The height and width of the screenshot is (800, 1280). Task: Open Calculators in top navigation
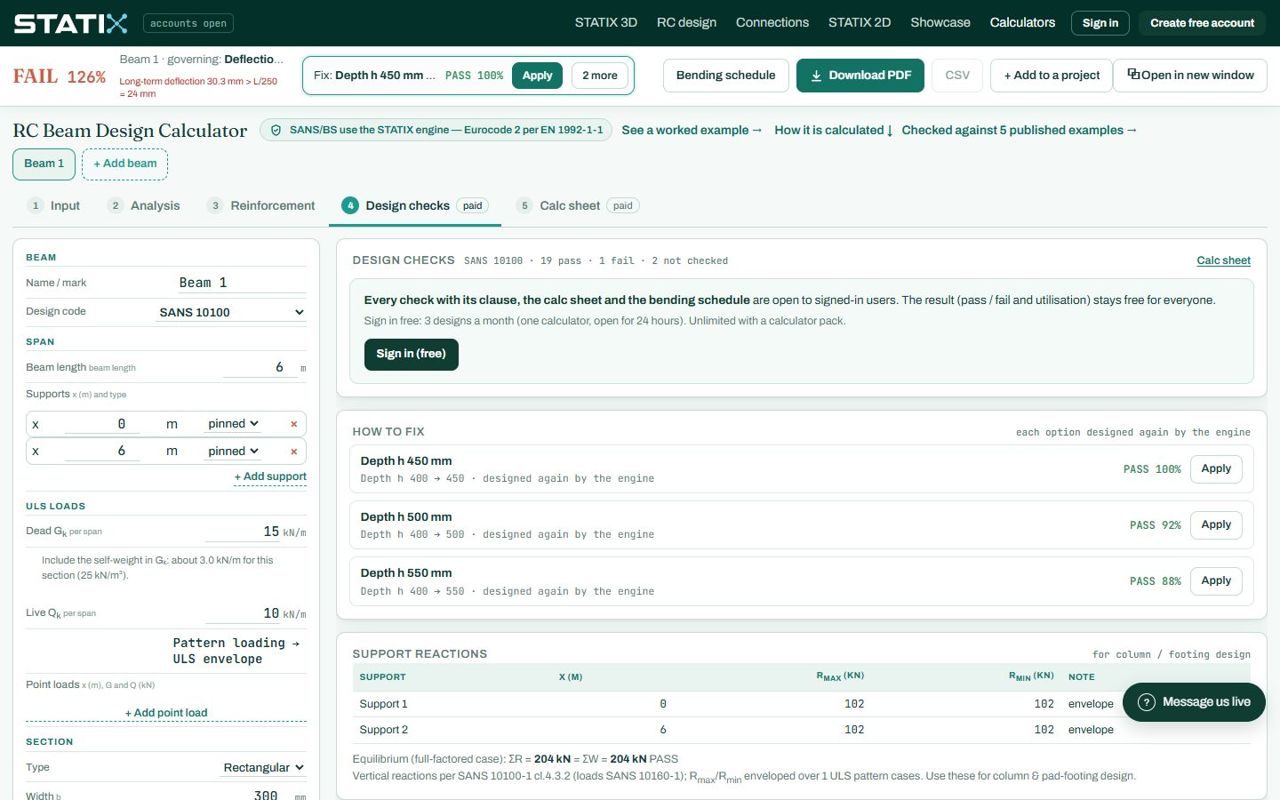coord(1022,22)
